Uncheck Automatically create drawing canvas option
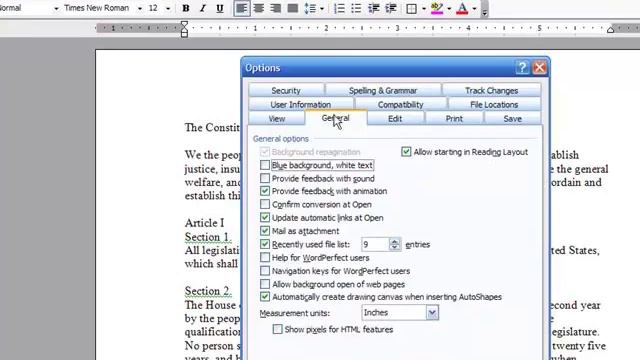 coord(265,297)
